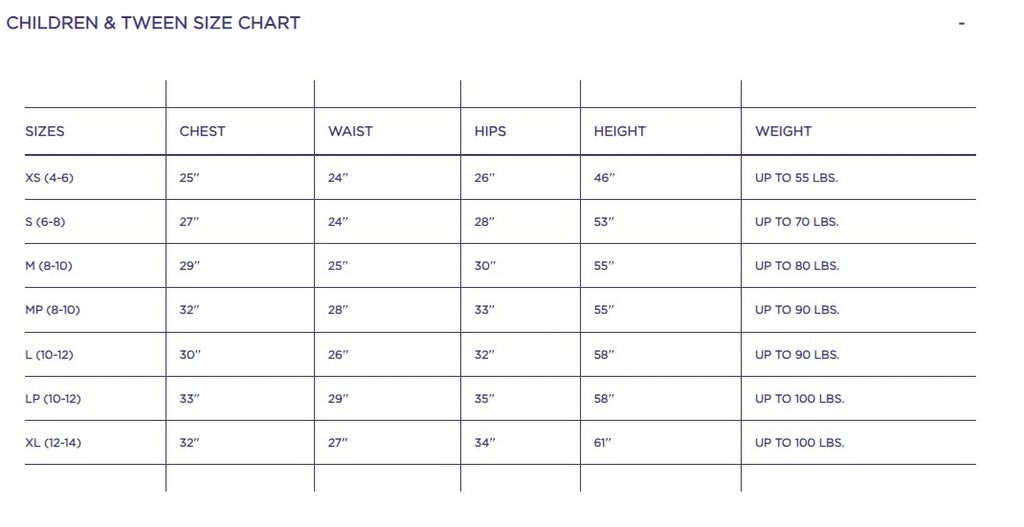Click the HEIGHT column header
1024x527 pixels.
pyautogui.click(x=620, y=131)
